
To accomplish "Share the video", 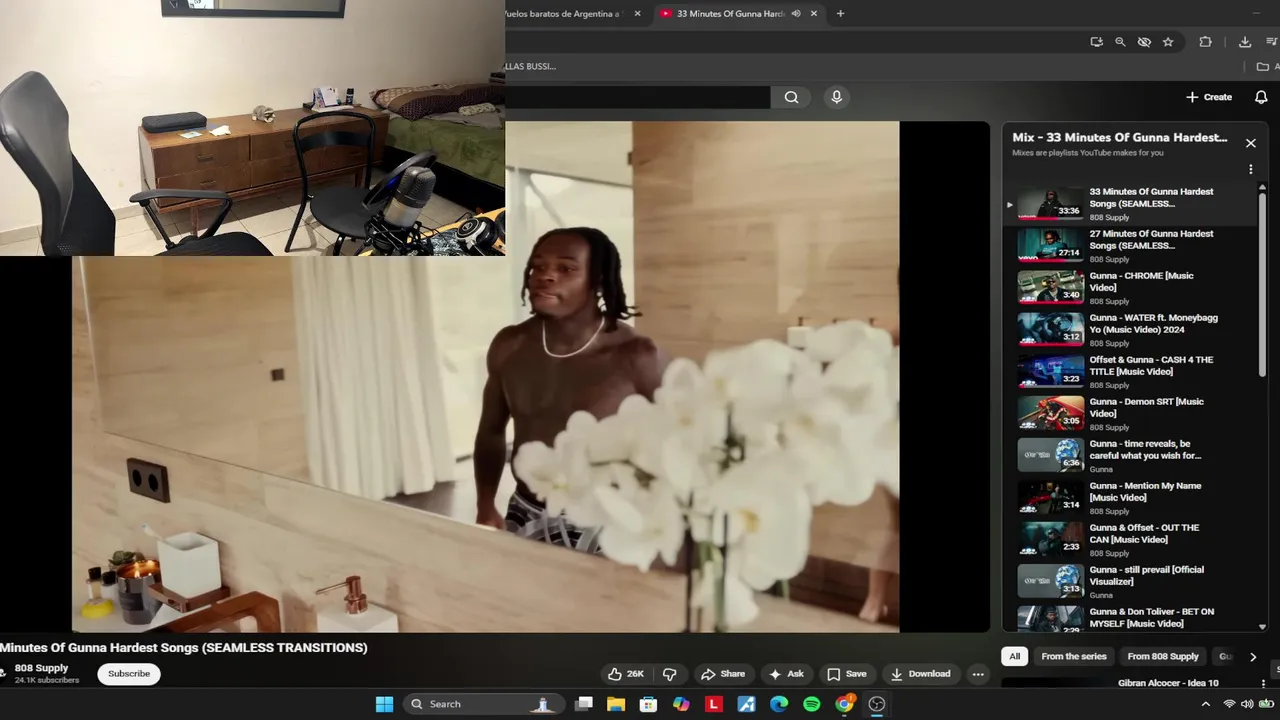I will 723,674.
